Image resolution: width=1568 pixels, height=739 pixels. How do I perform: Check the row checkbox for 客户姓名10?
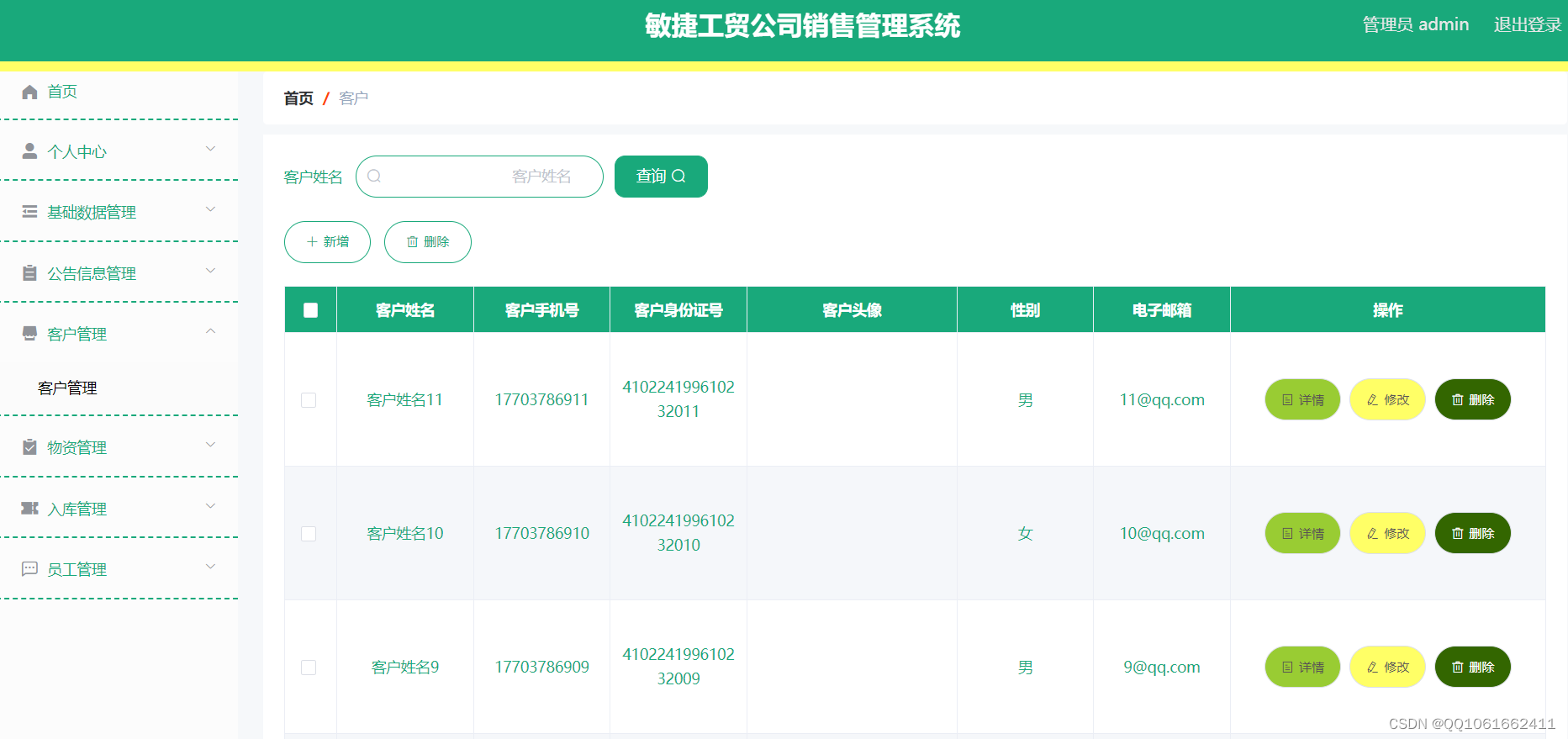click(x=309, y=534)
